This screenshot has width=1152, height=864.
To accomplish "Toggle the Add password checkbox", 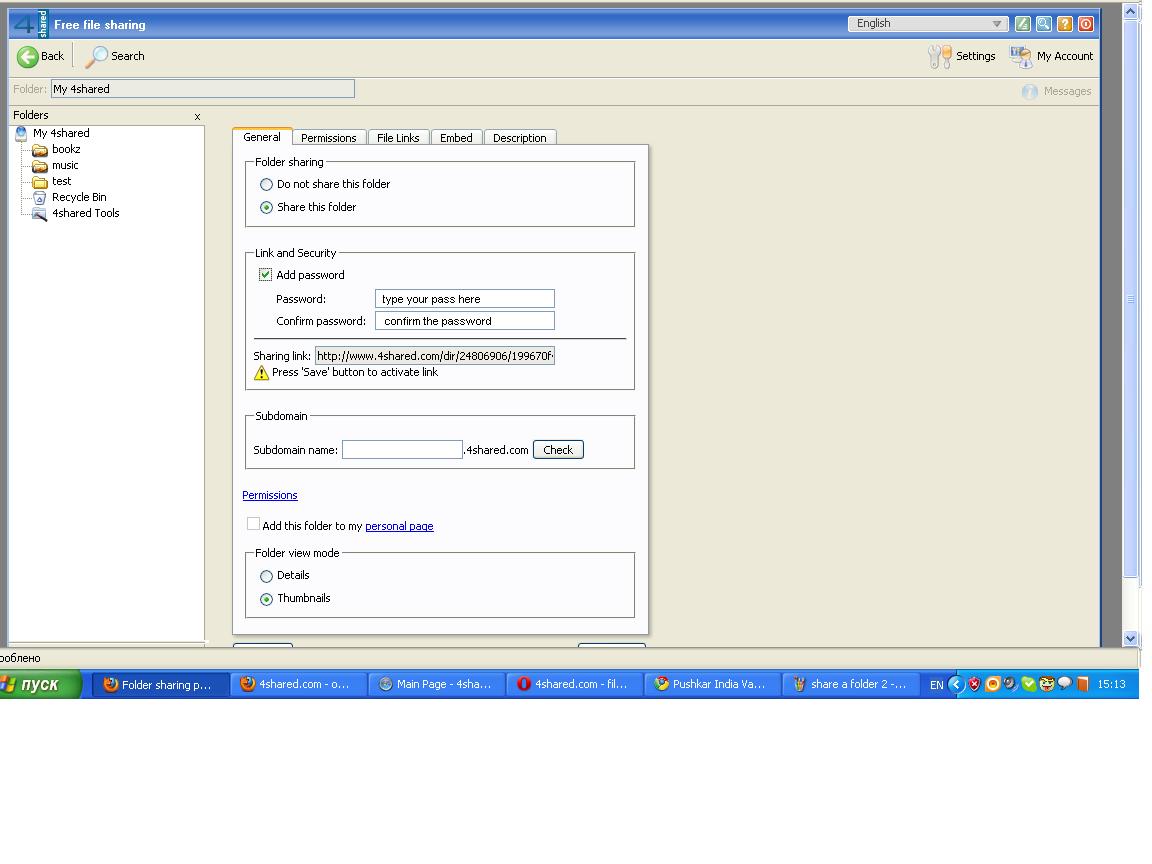I will click(265, 275).
